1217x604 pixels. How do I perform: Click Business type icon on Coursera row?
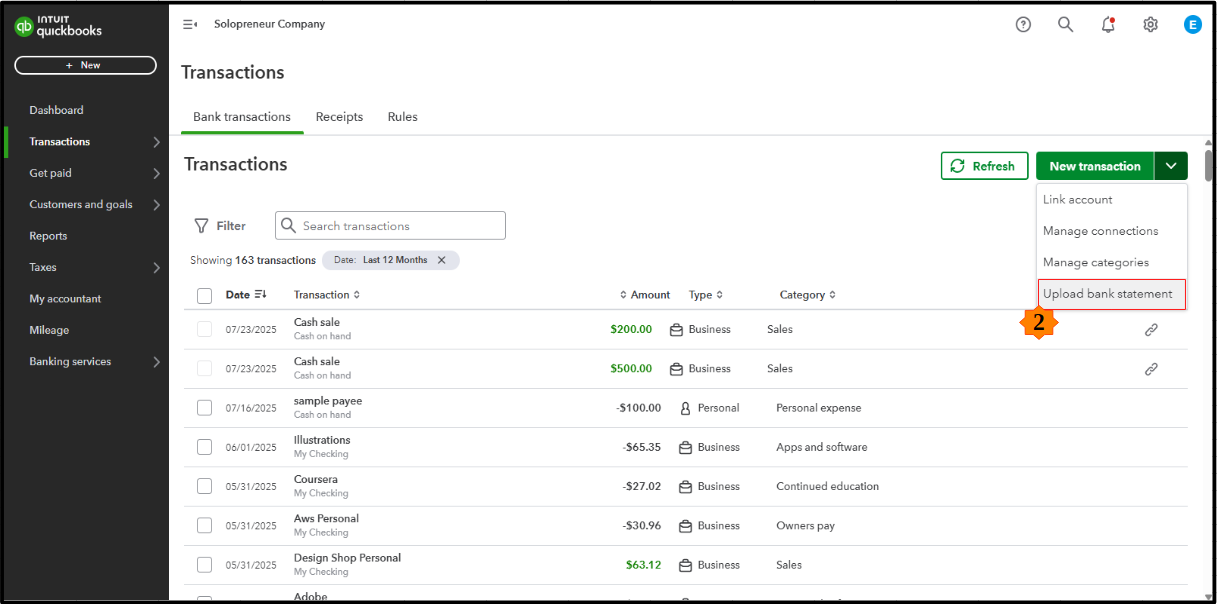[686, 486]
